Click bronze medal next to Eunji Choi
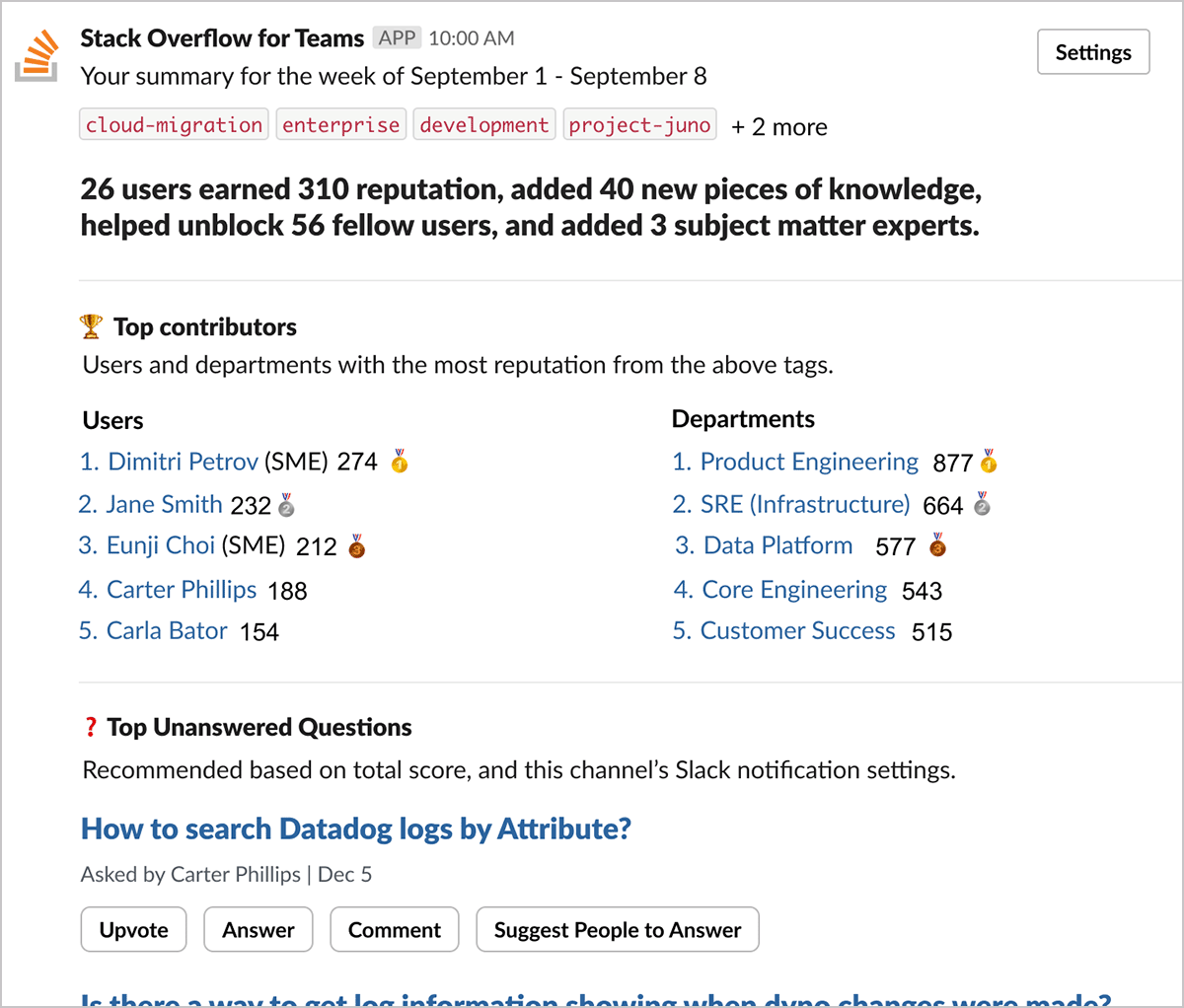This screenshot has width=1184, height=1008. (x=357, y=546)
